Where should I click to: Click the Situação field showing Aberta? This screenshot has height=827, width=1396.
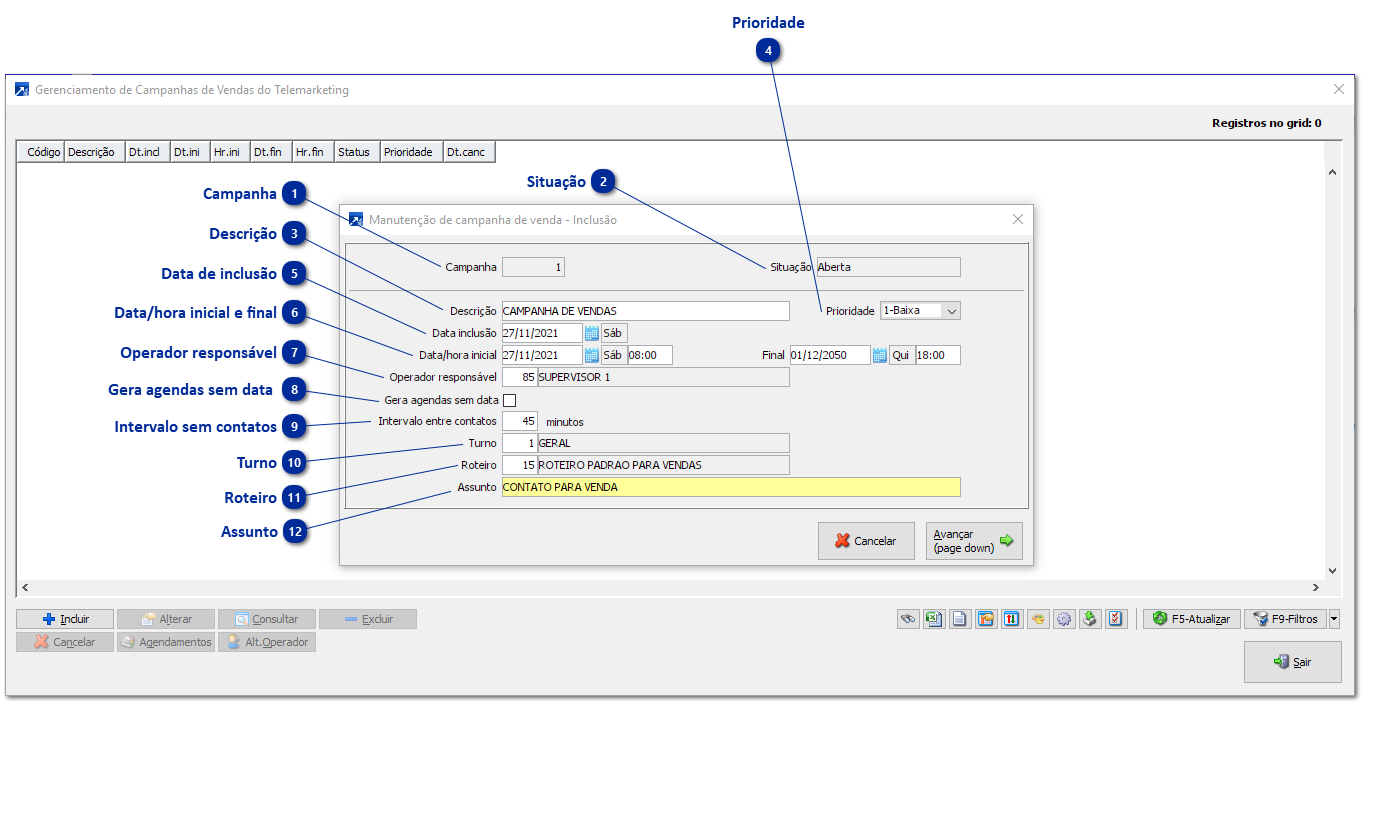click(x=888, y=267)
